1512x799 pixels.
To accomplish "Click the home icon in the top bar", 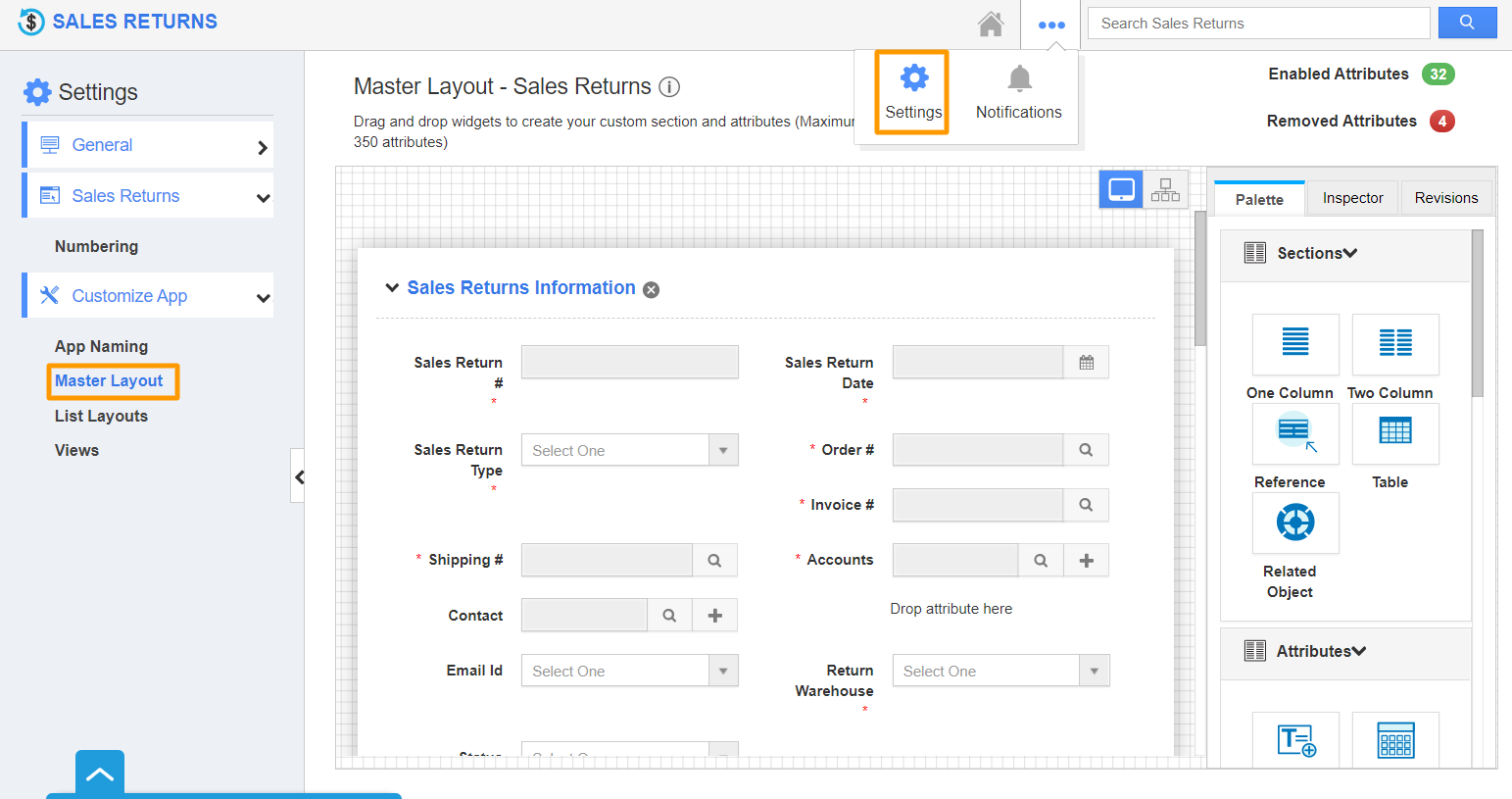I will tap(991, 23).
